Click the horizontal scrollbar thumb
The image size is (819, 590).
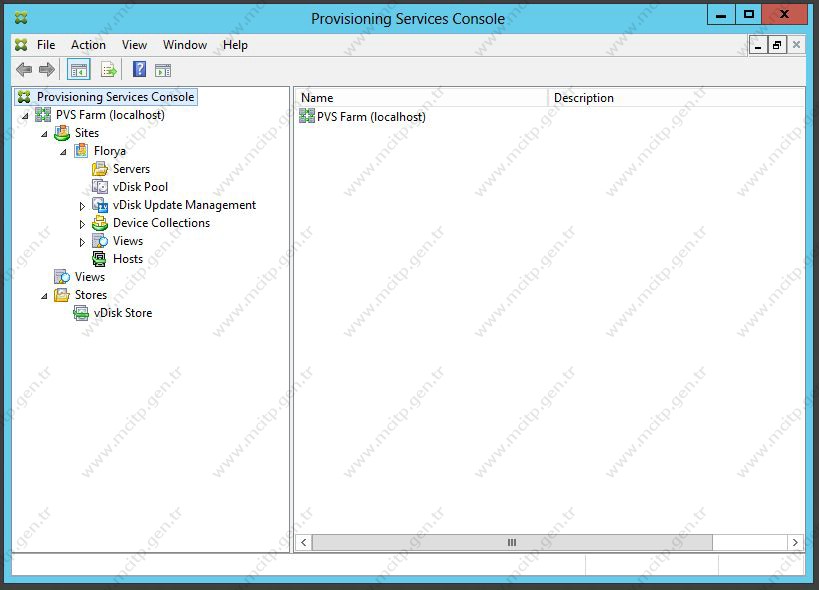pos(512,542)
